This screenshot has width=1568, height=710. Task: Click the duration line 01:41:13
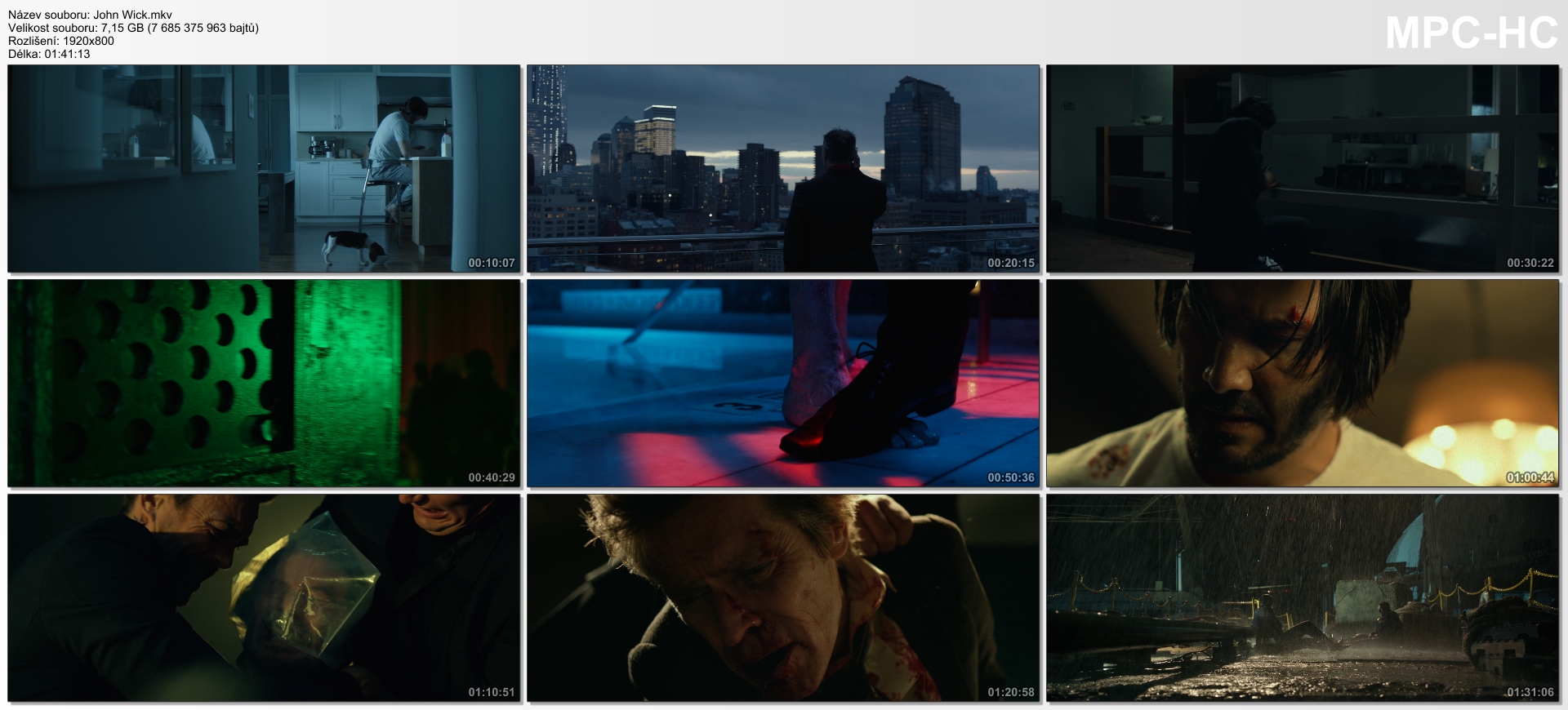49,54
